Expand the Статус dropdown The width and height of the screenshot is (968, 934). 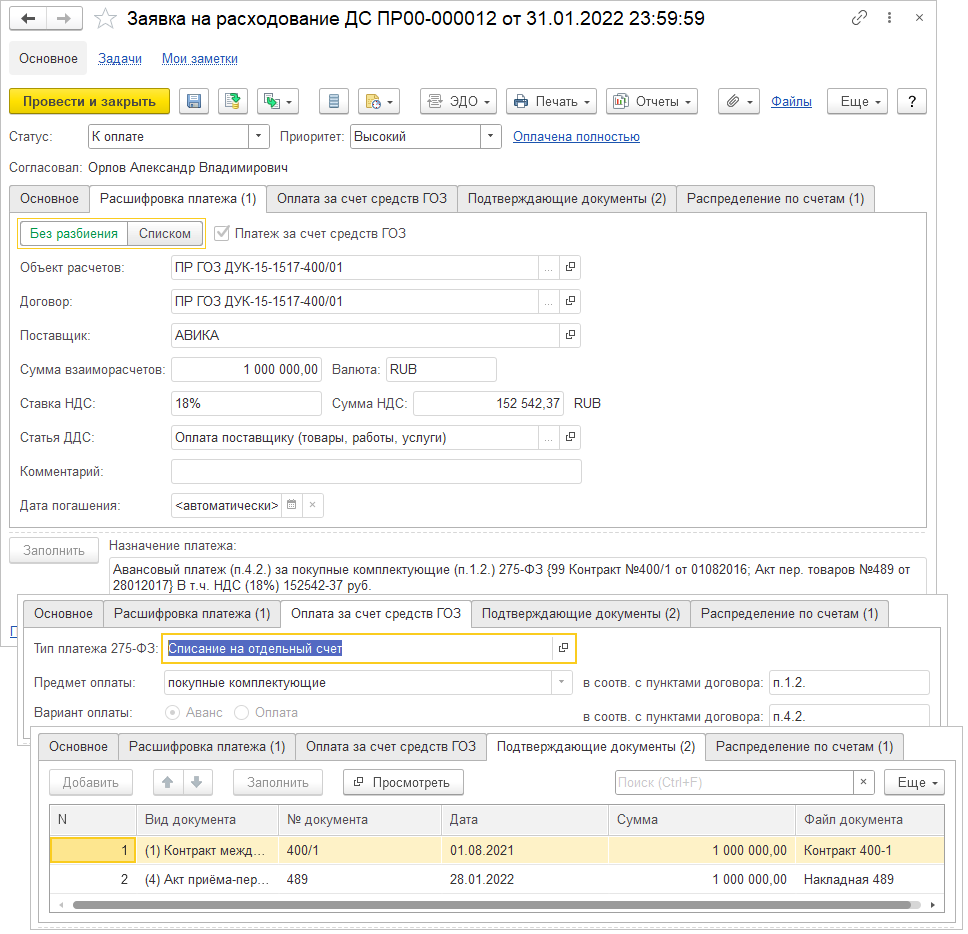coord(258,136)
